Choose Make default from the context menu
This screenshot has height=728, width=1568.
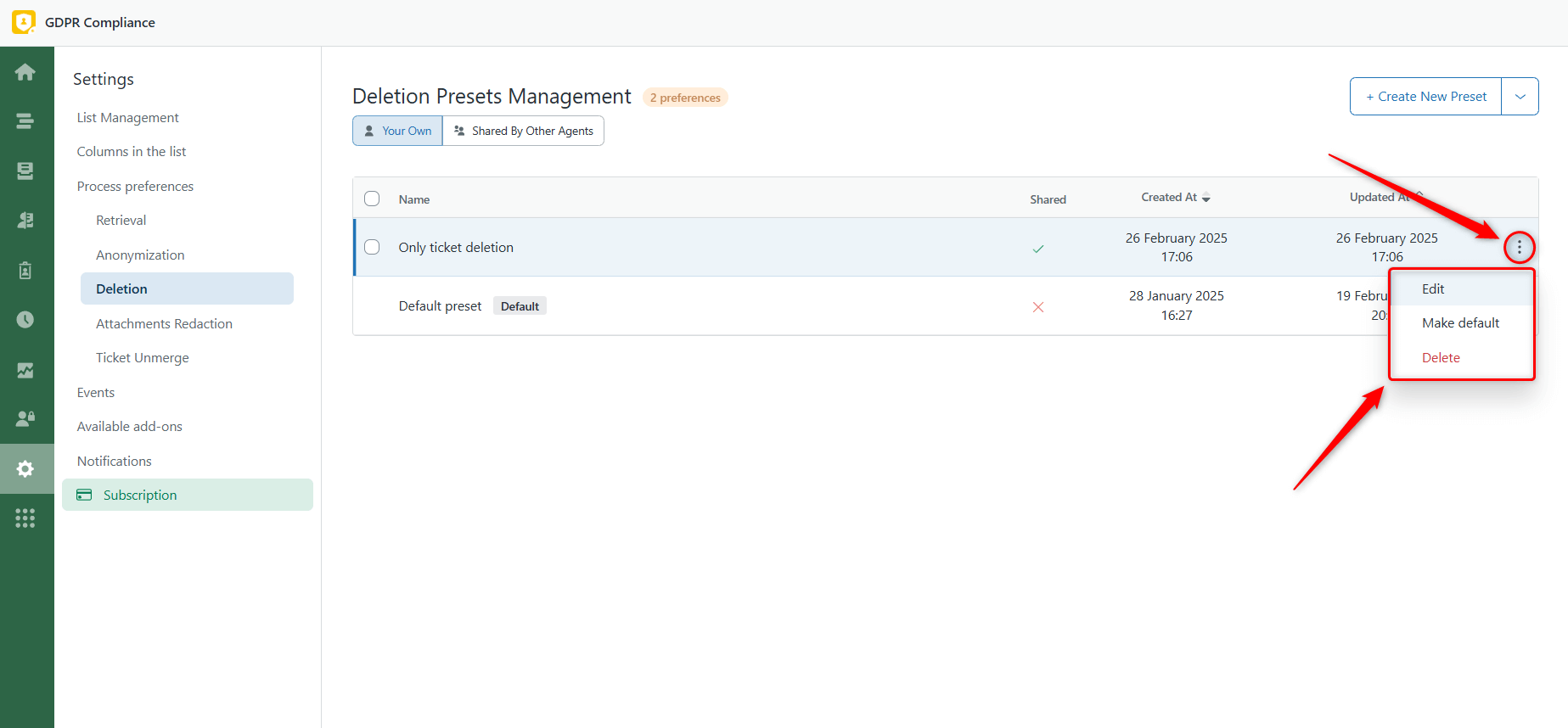(1460, 323)
